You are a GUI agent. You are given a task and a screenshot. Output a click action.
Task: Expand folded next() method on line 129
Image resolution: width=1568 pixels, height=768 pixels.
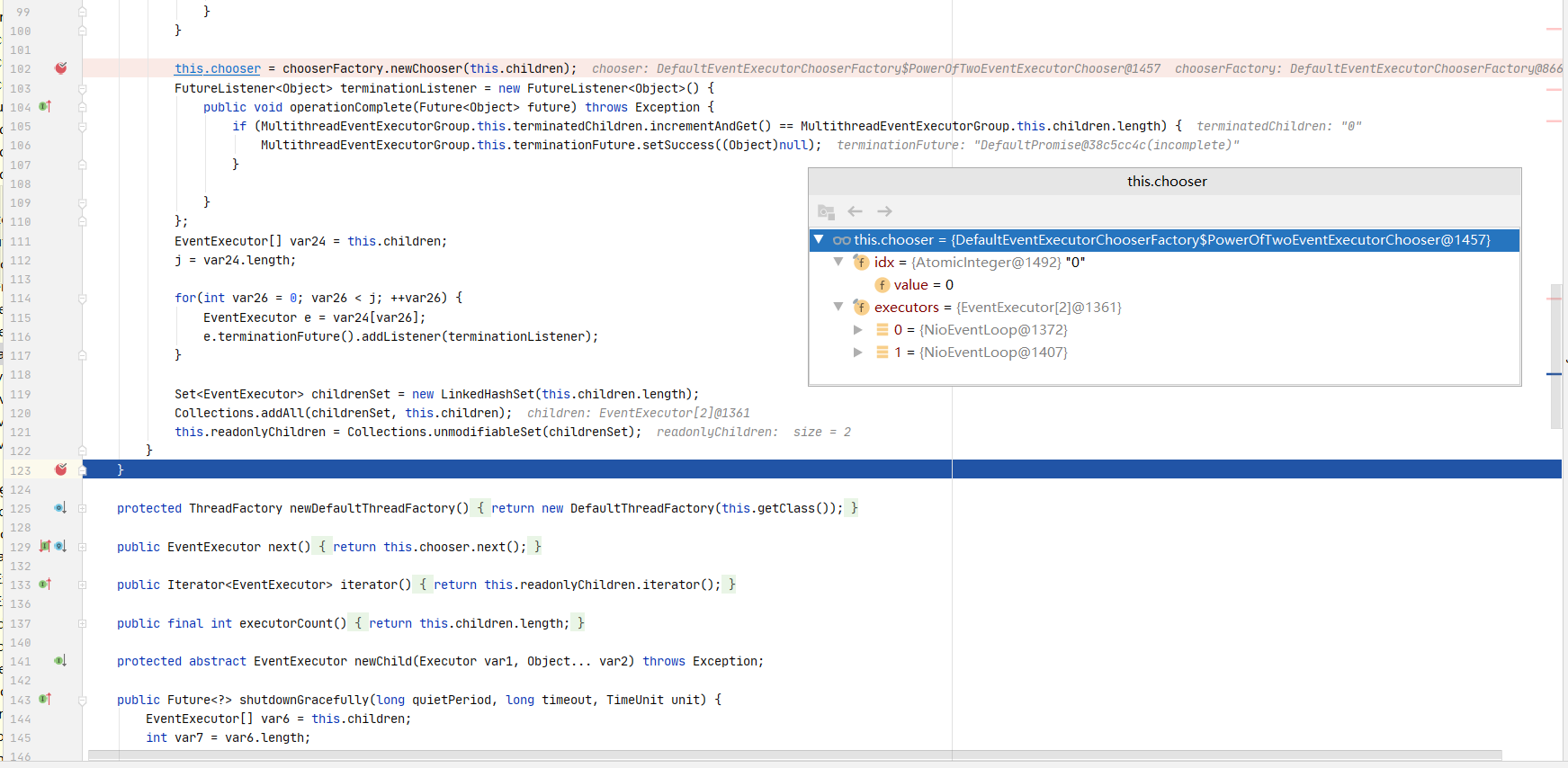pyautogui.click(x=82, y=547)
